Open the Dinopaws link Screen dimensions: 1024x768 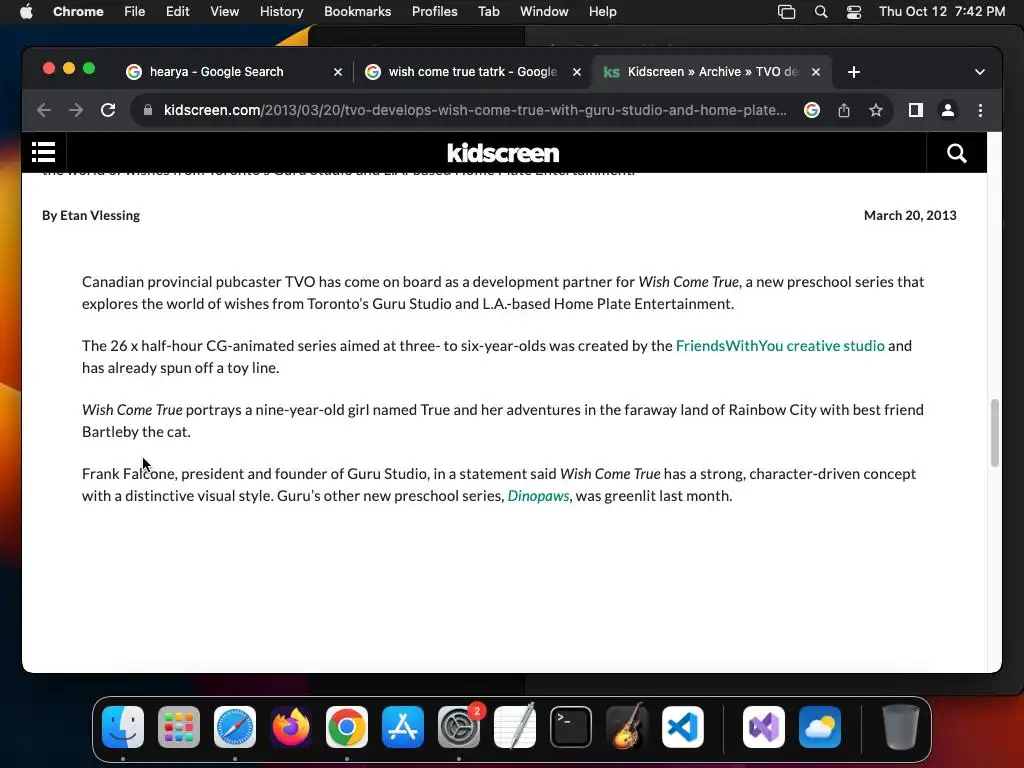point(538,496)
